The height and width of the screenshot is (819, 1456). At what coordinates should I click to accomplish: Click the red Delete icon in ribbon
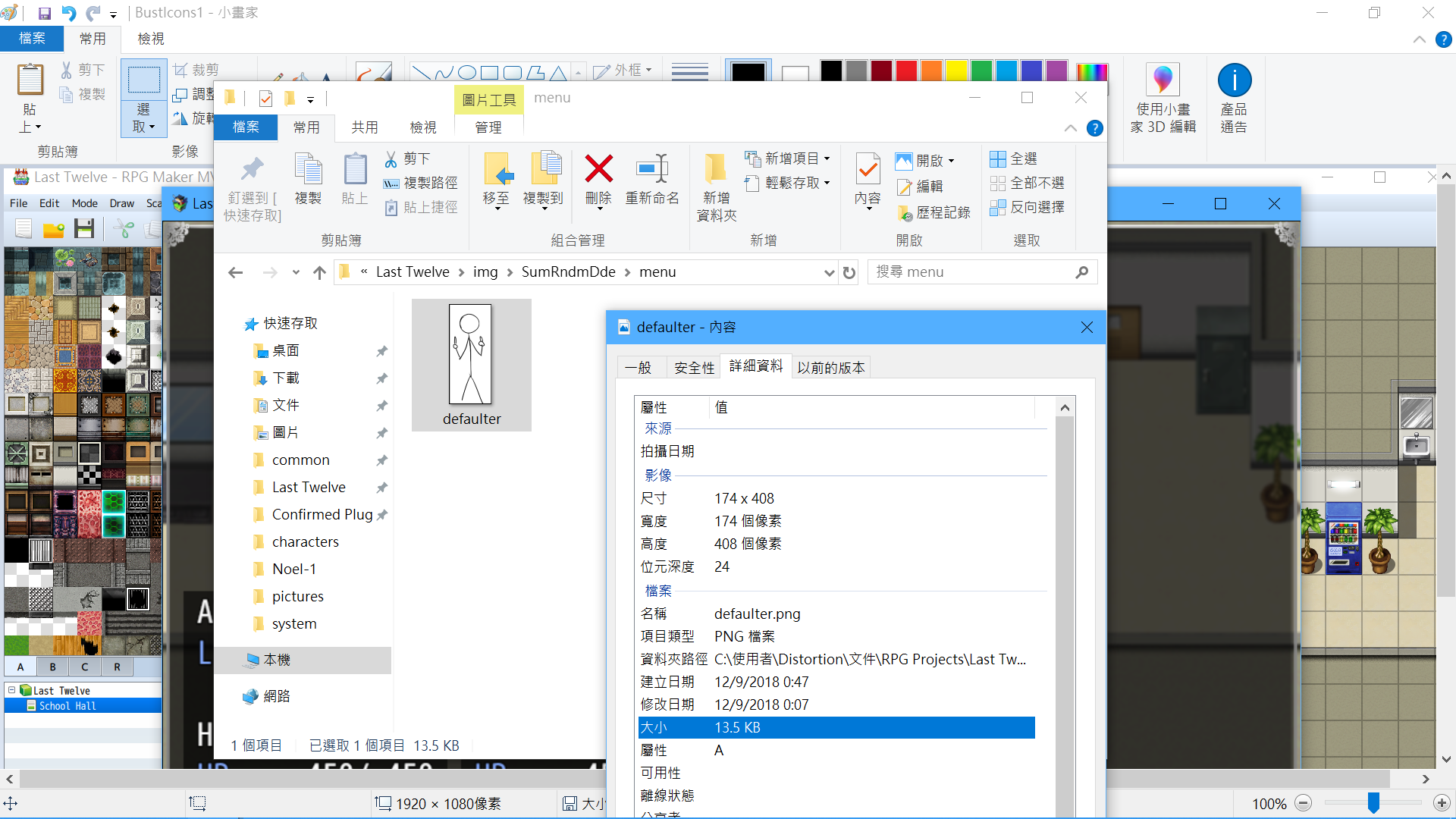pos(598,169)
